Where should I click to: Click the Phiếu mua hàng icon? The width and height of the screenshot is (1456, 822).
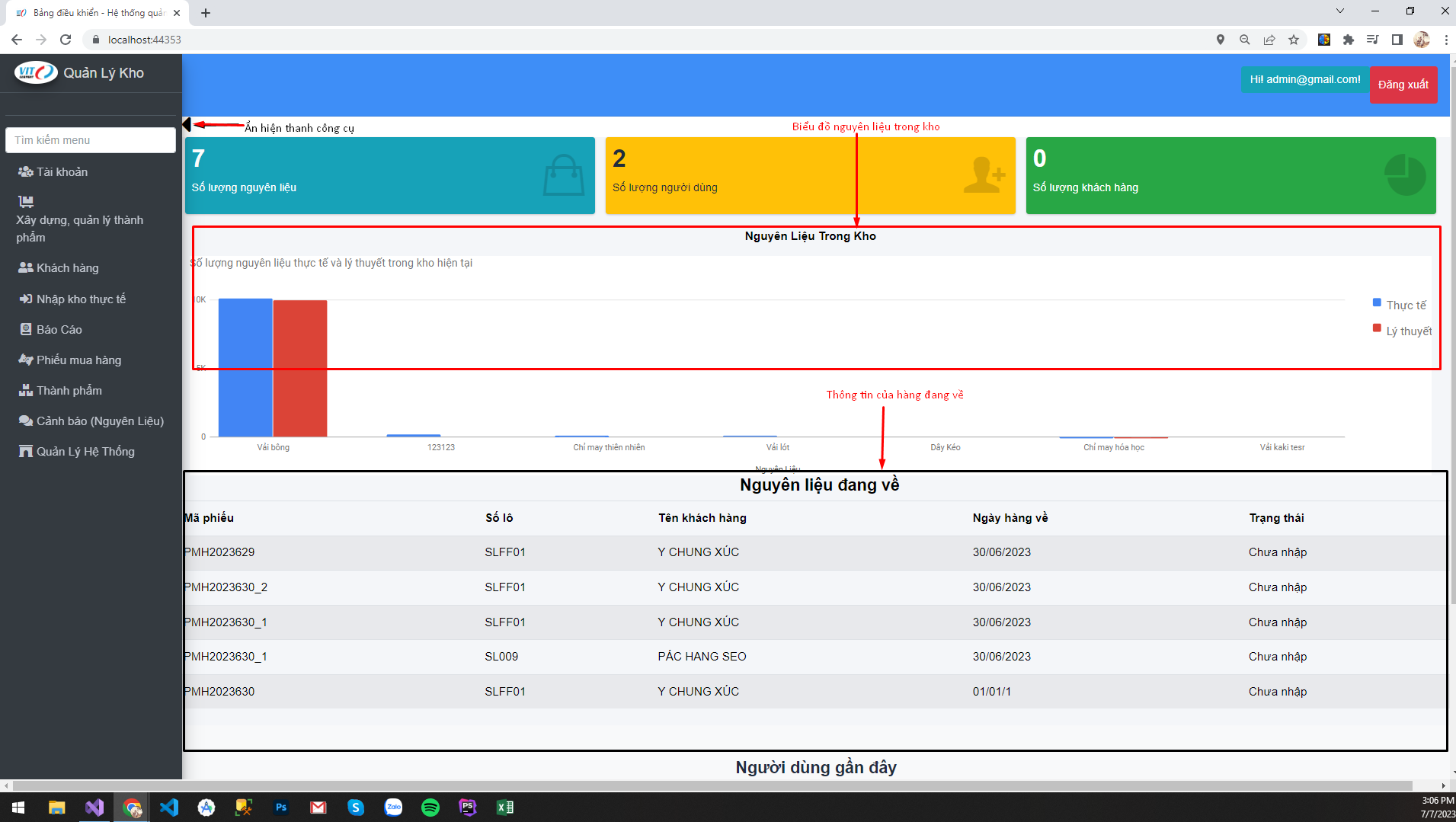[x=26, y=360]
